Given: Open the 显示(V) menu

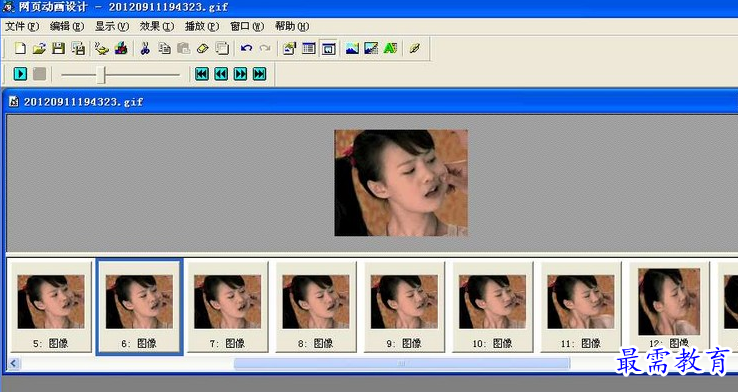Looking at the screenshot, I should tap(112, 26).
